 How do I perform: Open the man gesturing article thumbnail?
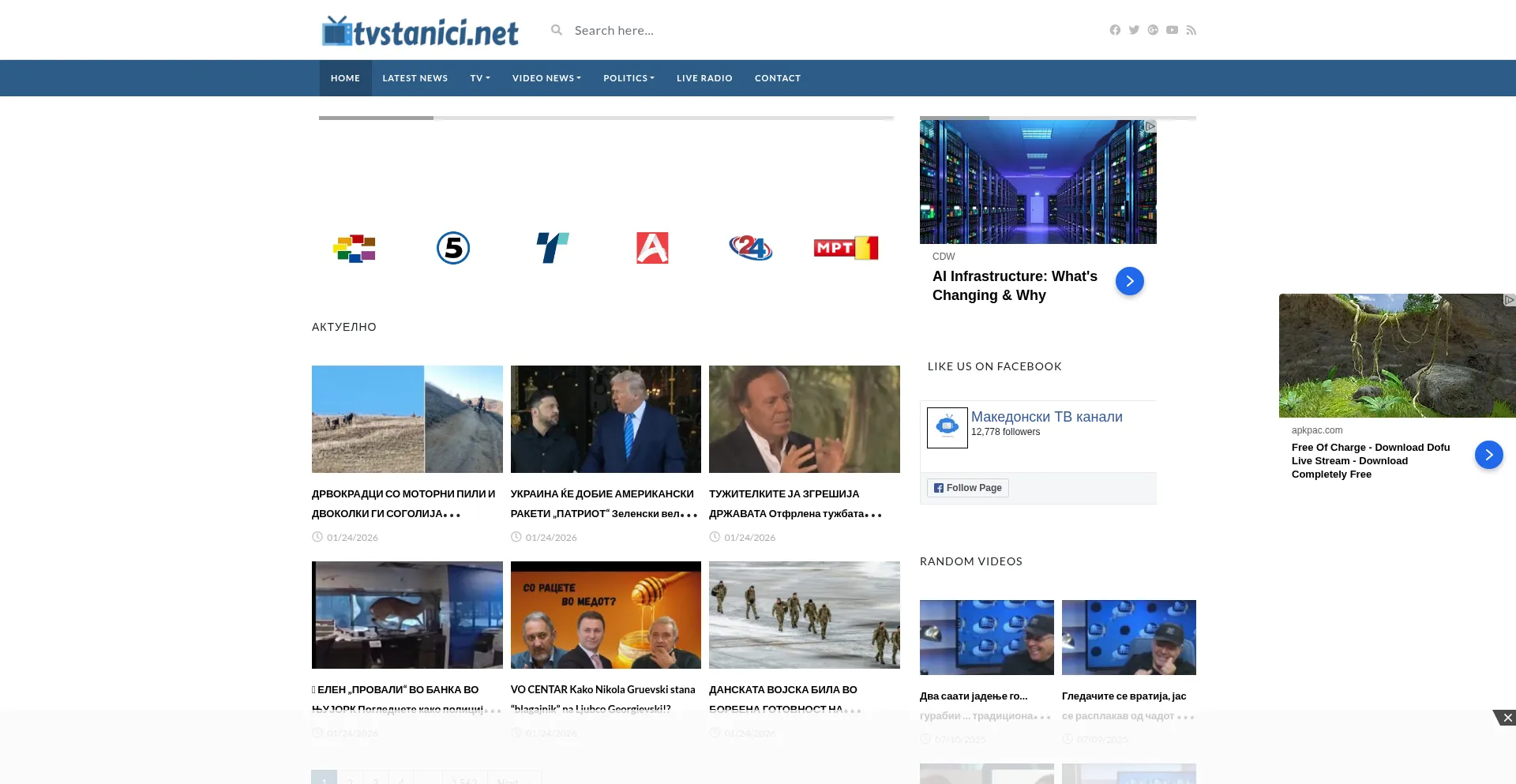(x=805, y=419)
